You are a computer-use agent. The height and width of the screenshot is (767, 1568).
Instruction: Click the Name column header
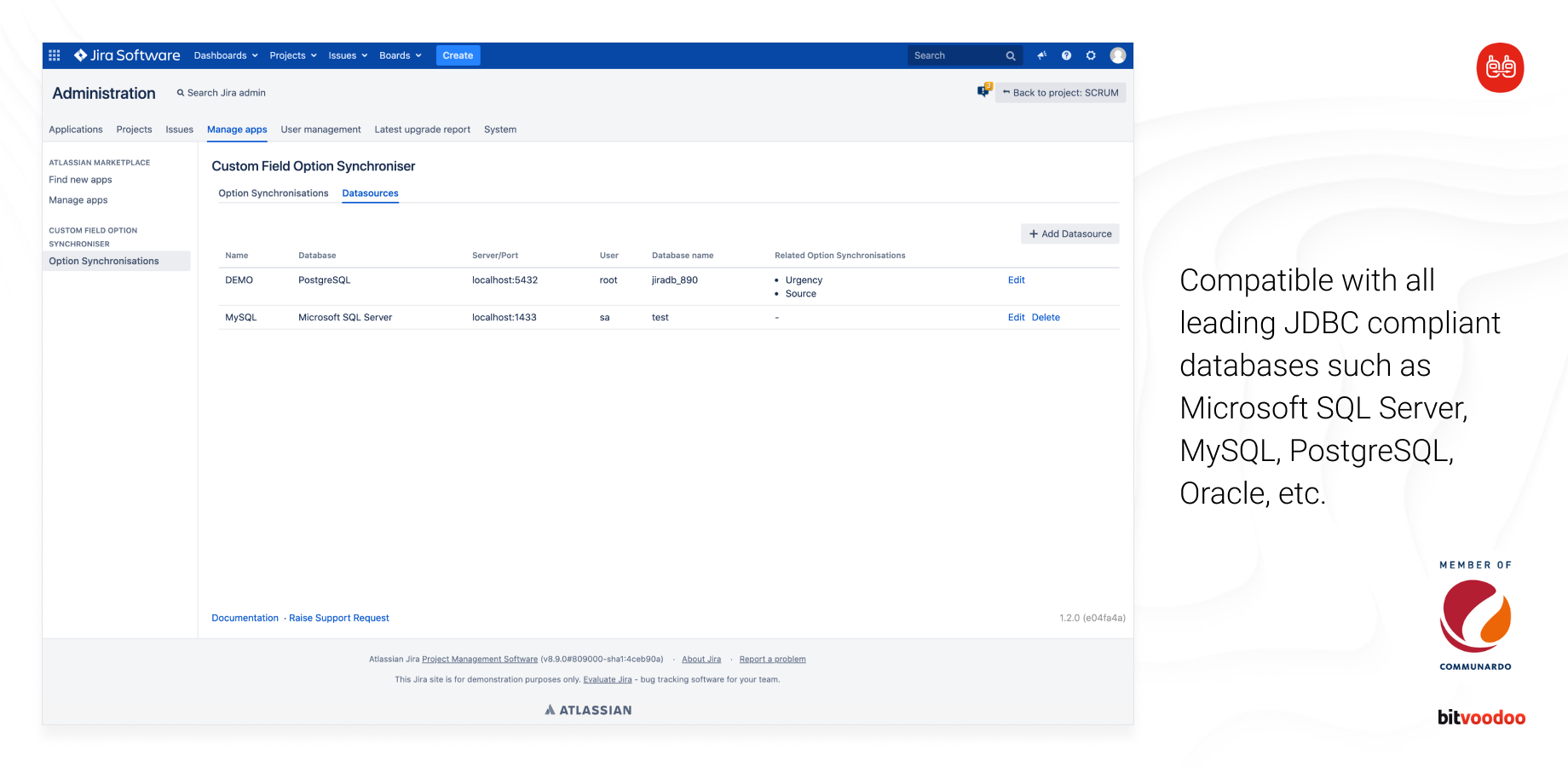(x=236, y=256)
